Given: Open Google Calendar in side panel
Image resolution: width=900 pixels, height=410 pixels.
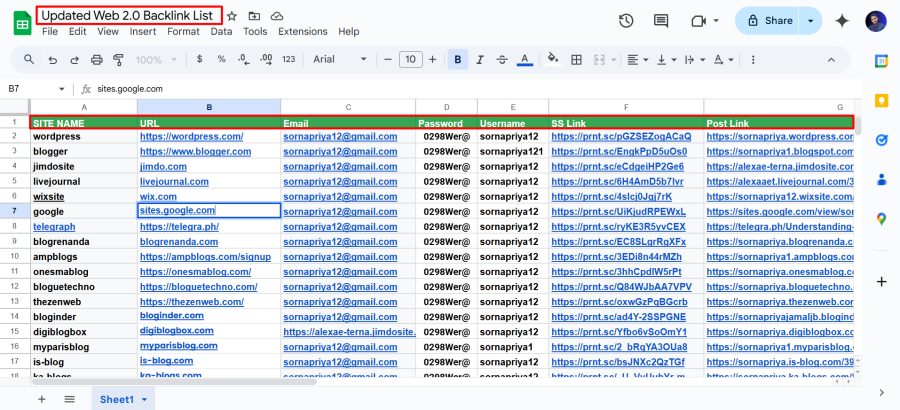Looking at the screenshot, I should (x=881, y=62).
